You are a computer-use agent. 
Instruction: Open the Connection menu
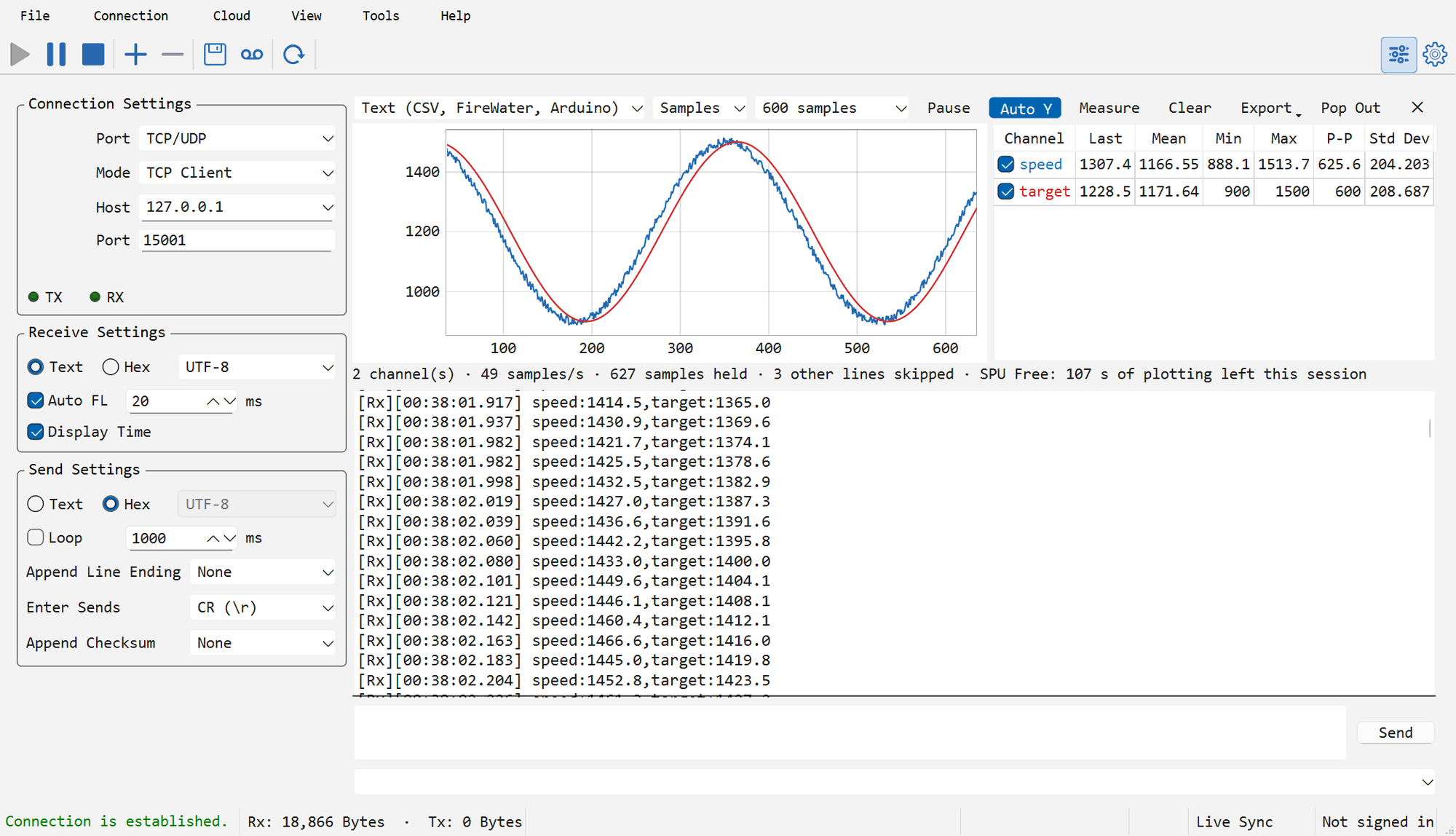pyautogui.click(x=131, y=16)
